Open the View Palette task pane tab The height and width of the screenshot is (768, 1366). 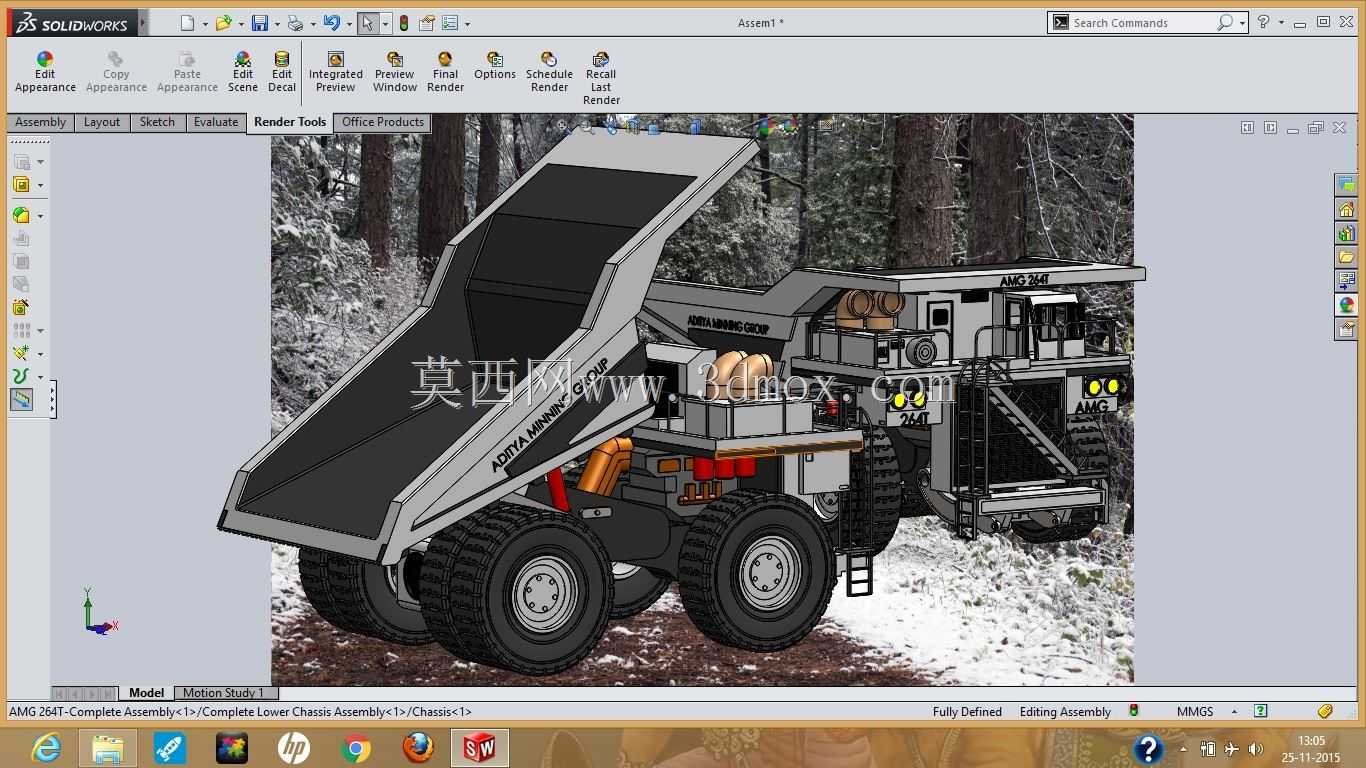(1346, 281)
